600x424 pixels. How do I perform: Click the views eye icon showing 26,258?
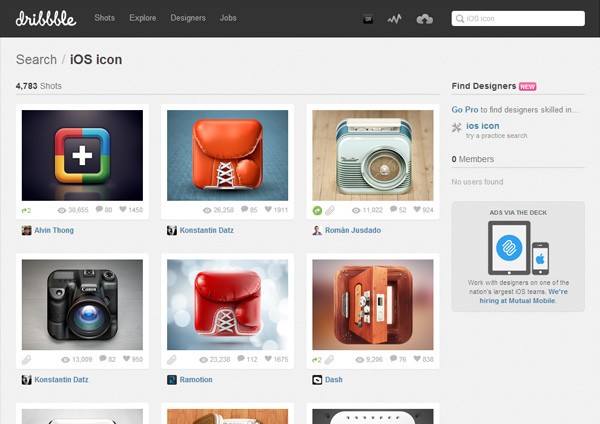207,210
